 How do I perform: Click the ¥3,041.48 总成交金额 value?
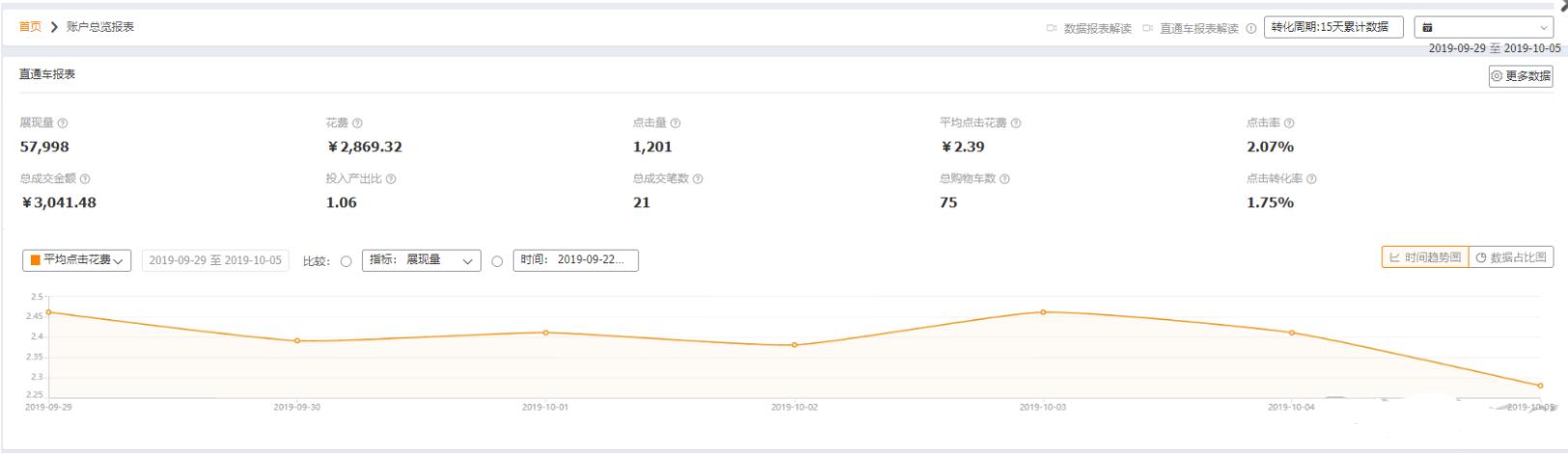tap(58, 202)
